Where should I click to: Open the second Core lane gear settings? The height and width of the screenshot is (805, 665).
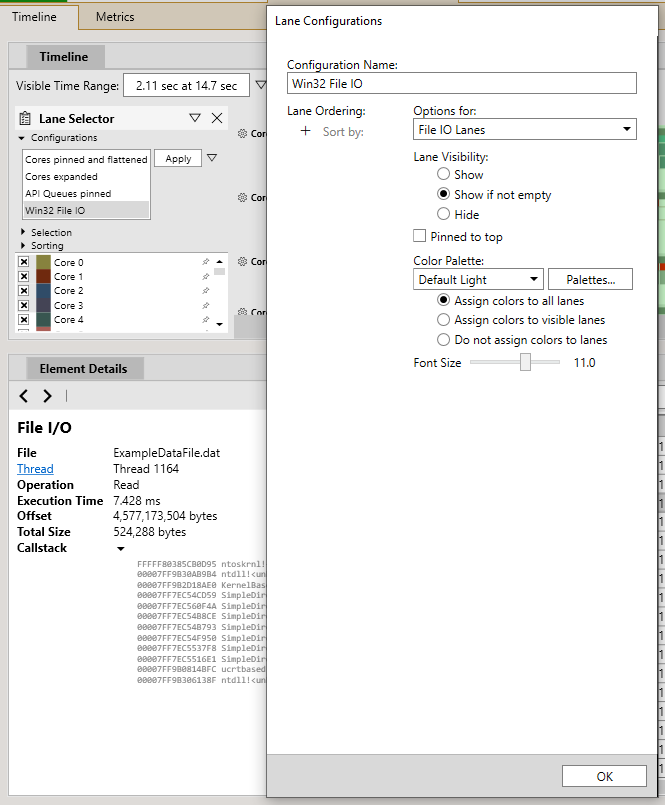[242, 198]
